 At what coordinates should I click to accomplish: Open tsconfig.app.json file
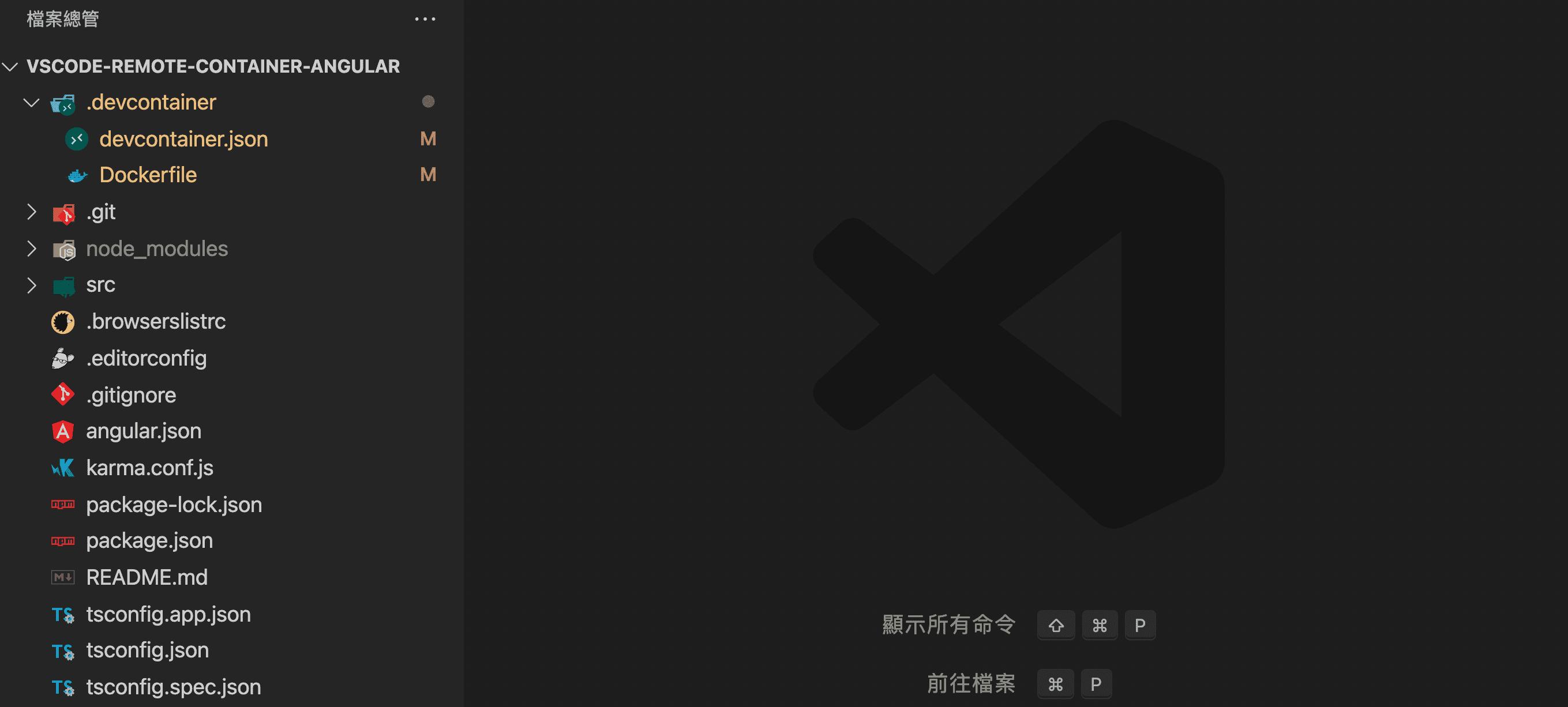168,615
